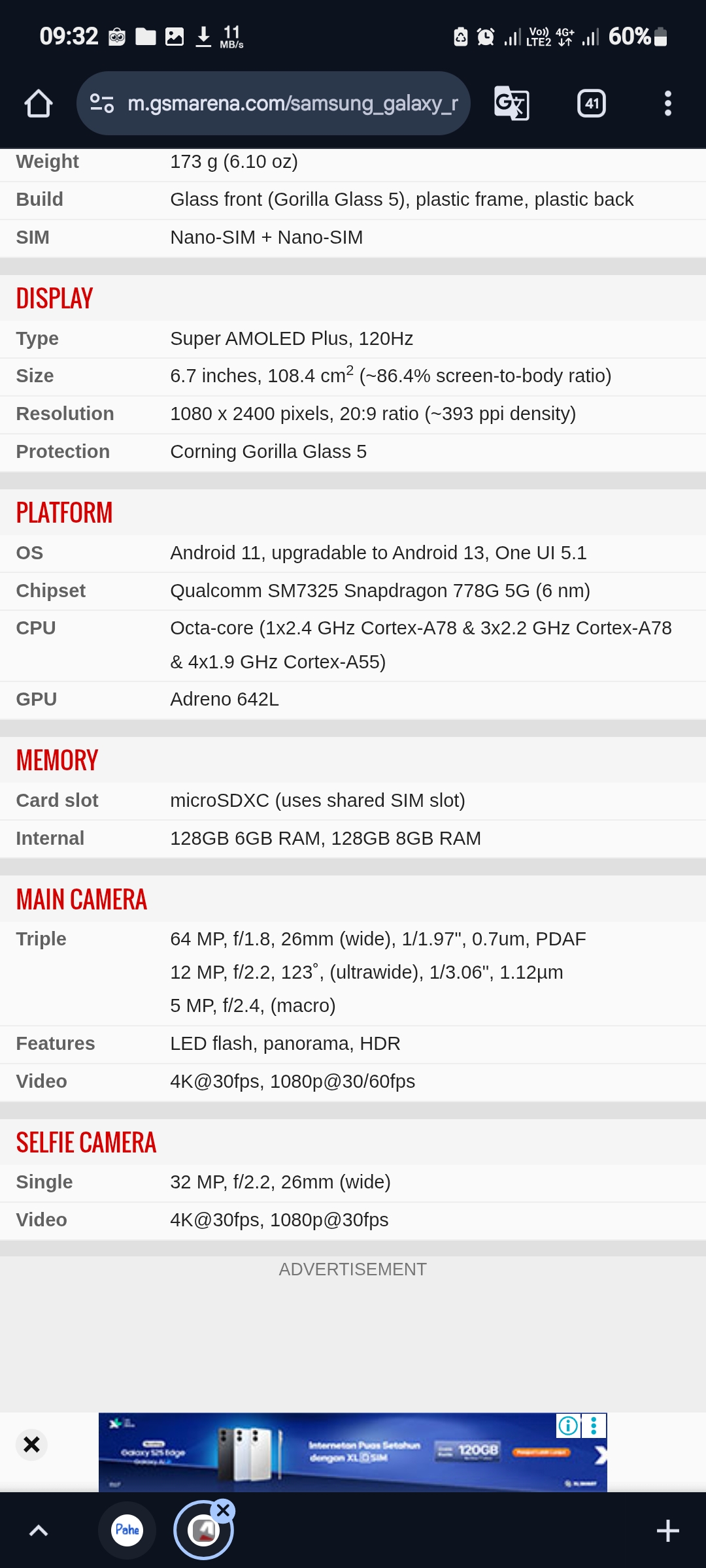The width and height of the screenshot is (706, 1568).
Task: Add a new tab with plus button
Action: (x=667, y=1530)
